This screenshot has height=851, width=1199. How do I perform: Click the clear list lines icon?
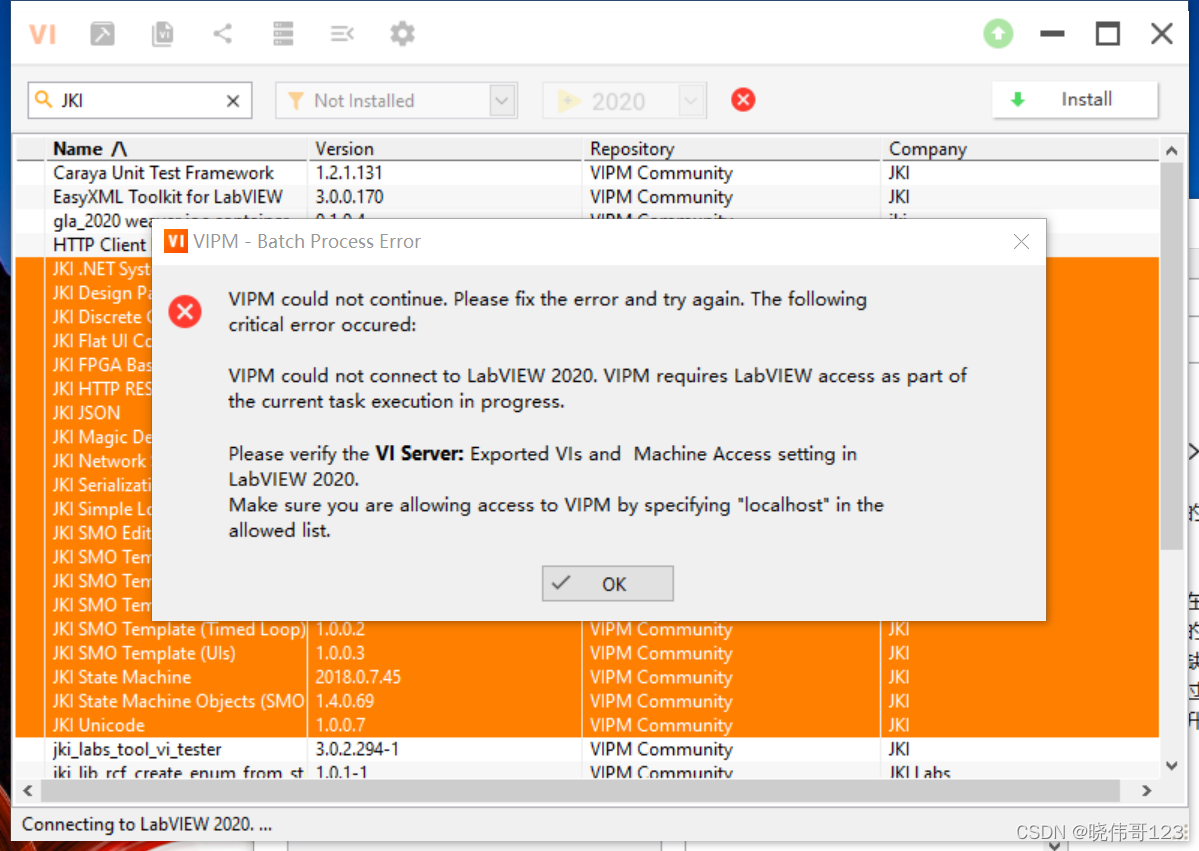[x=342, y=34]
